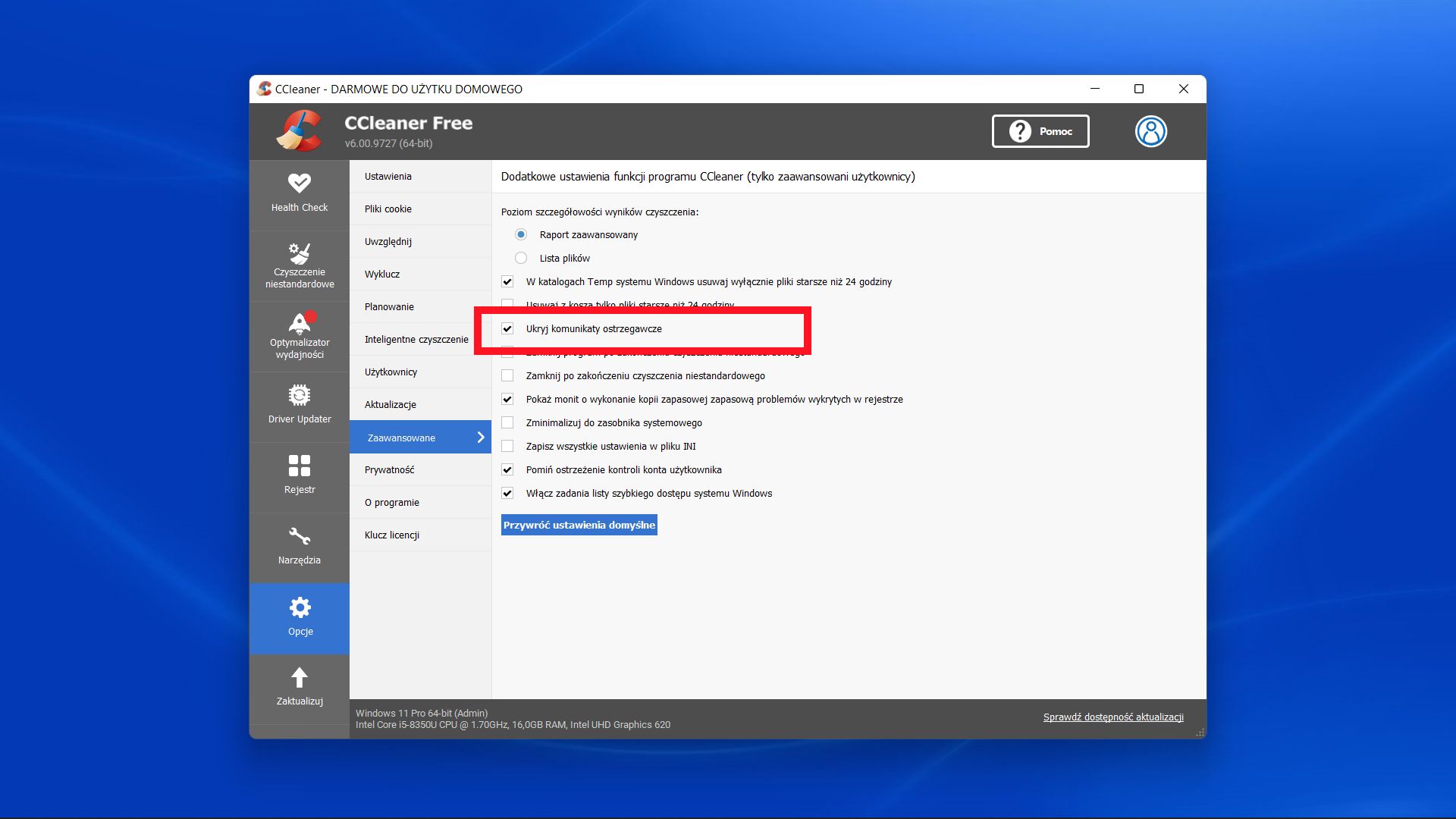Image resolution: width=1456 pixels, height=819 pixels.
Task: Enable Zminimalizuj do zasobnika systemowego
Action: pos(507,422)
